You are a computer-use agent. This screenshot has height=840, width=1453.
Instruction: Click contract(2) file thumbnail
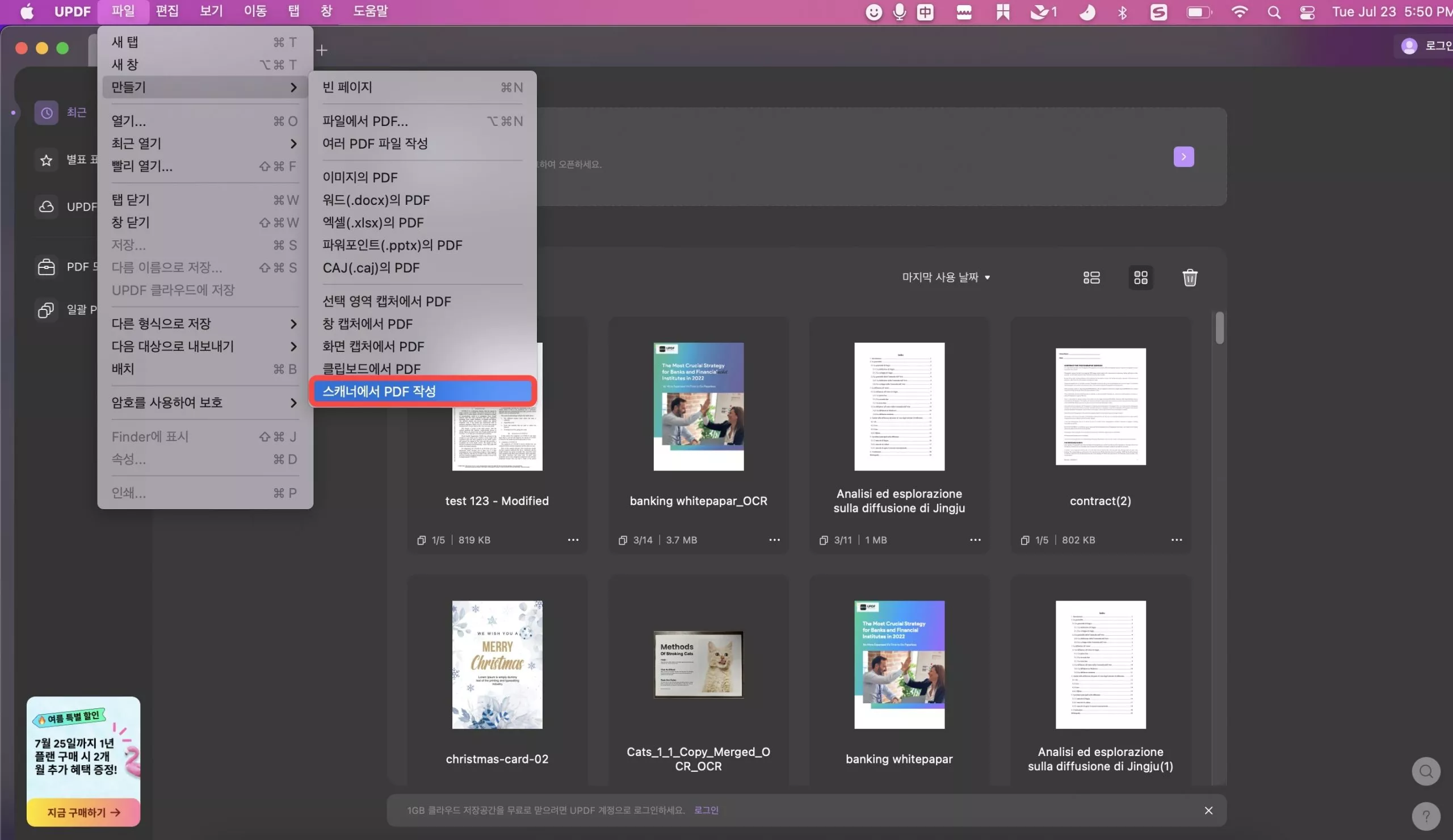pyautogui.click(x=1099, y=406)
